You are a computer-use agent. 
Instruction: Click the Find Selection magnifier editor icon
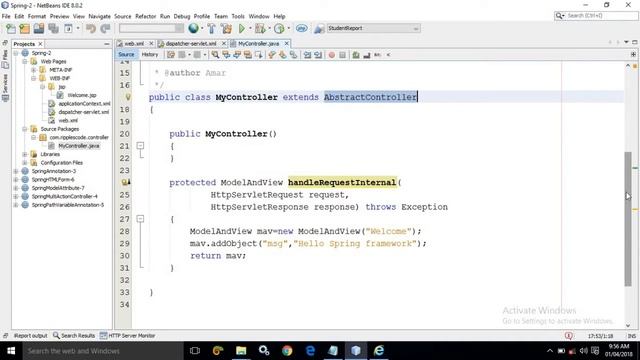point(215,55)
